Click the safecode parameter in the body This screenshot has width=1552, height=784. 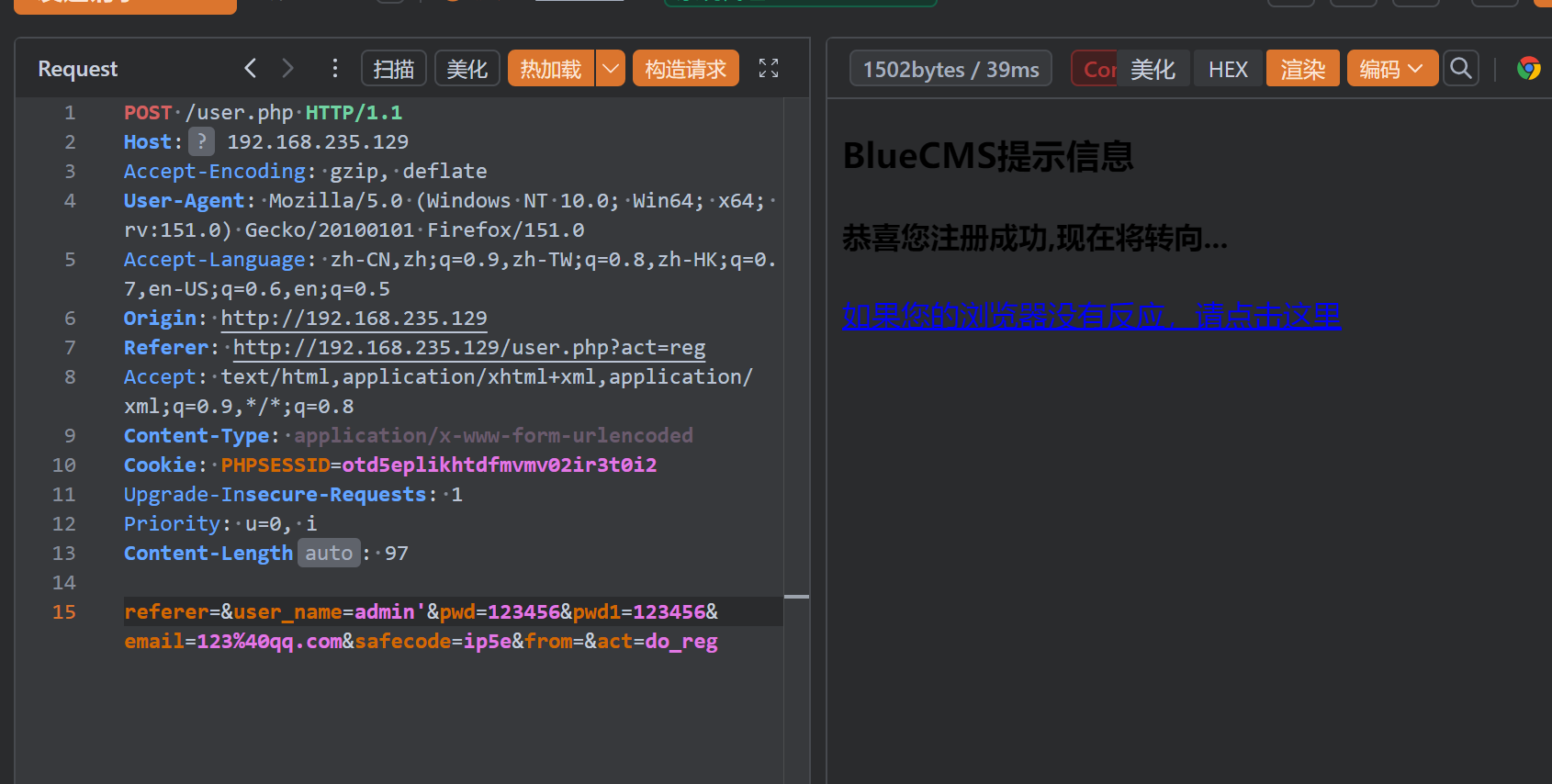point(403,641)
